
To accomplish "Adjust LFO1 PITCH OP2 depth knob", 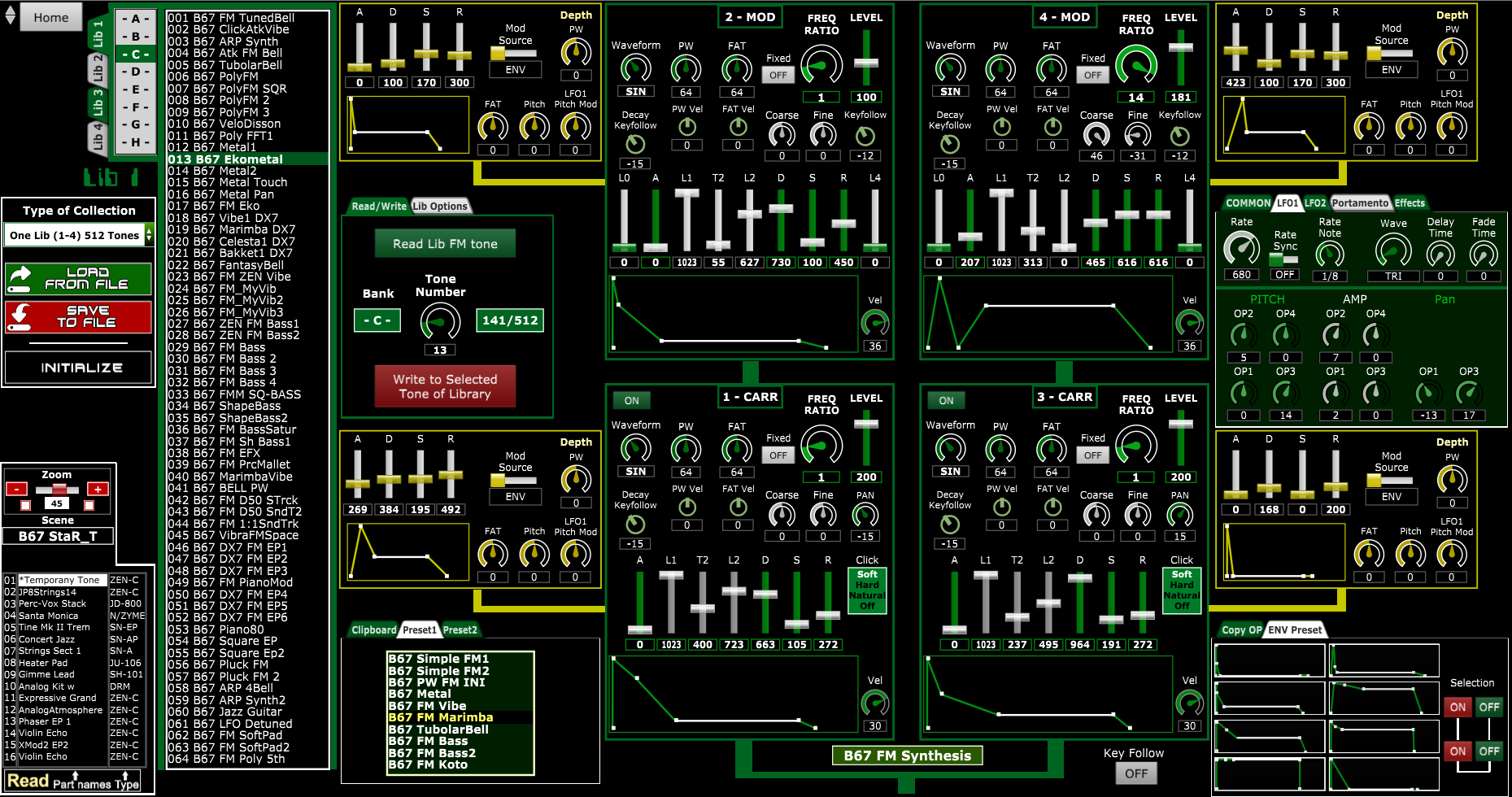I will click(x=1243, y=335).
